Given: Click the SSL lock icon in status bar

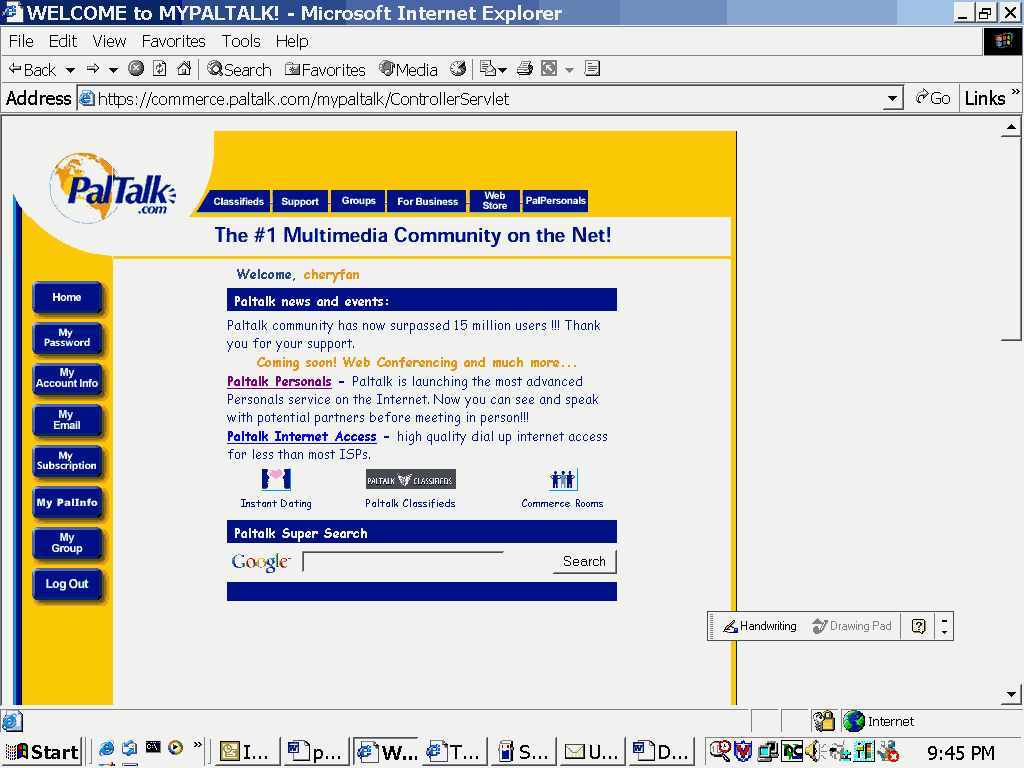Looking at the screenshot, I should pyautogui.click(x=824, y=720).
